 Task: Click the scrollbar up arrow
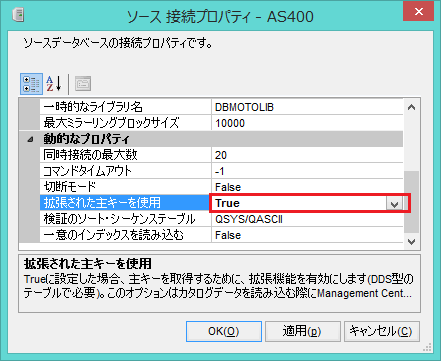click(411, 107)
